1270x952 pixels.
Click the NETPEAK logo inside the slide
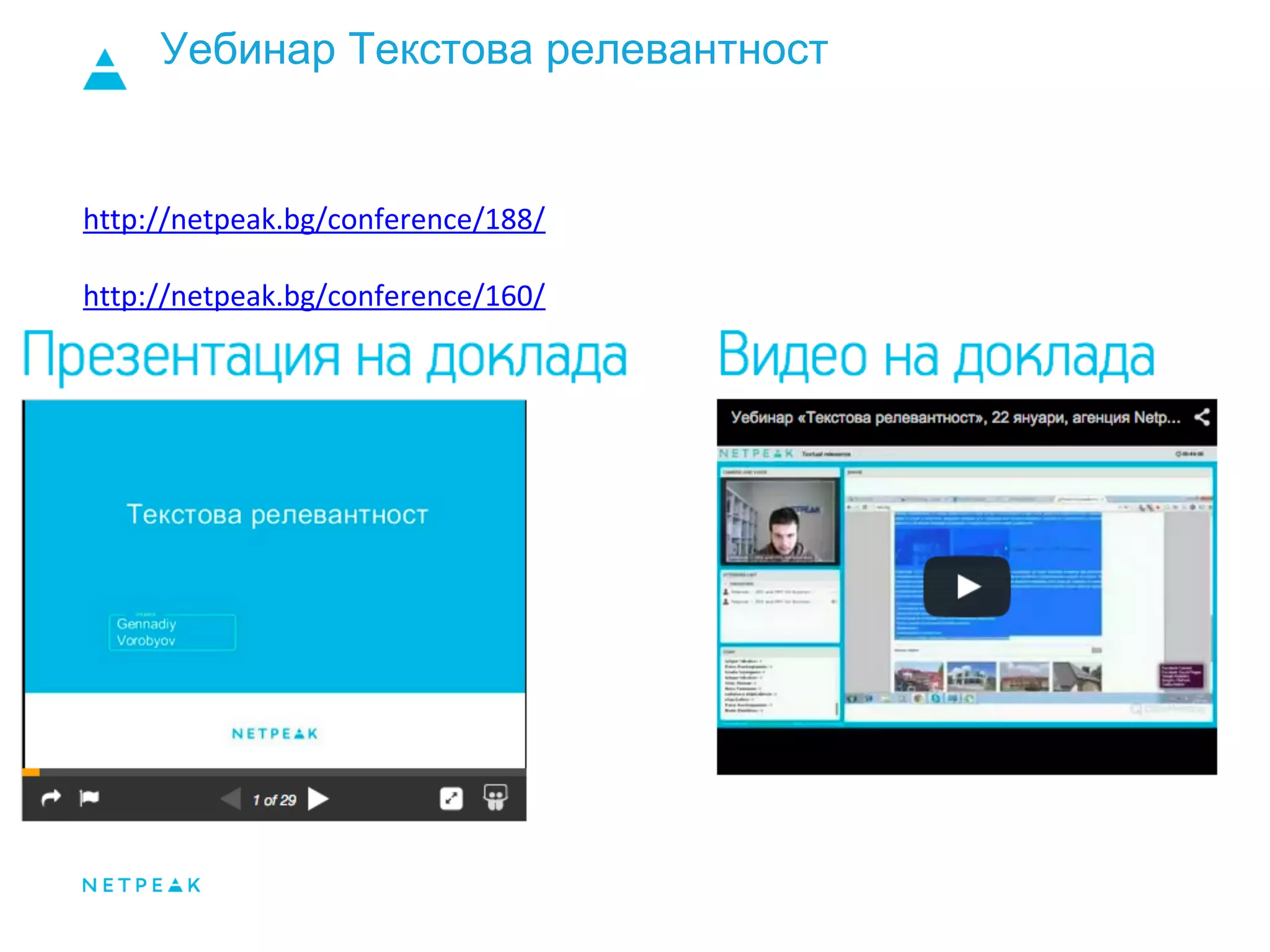click(x=275, y=734)
